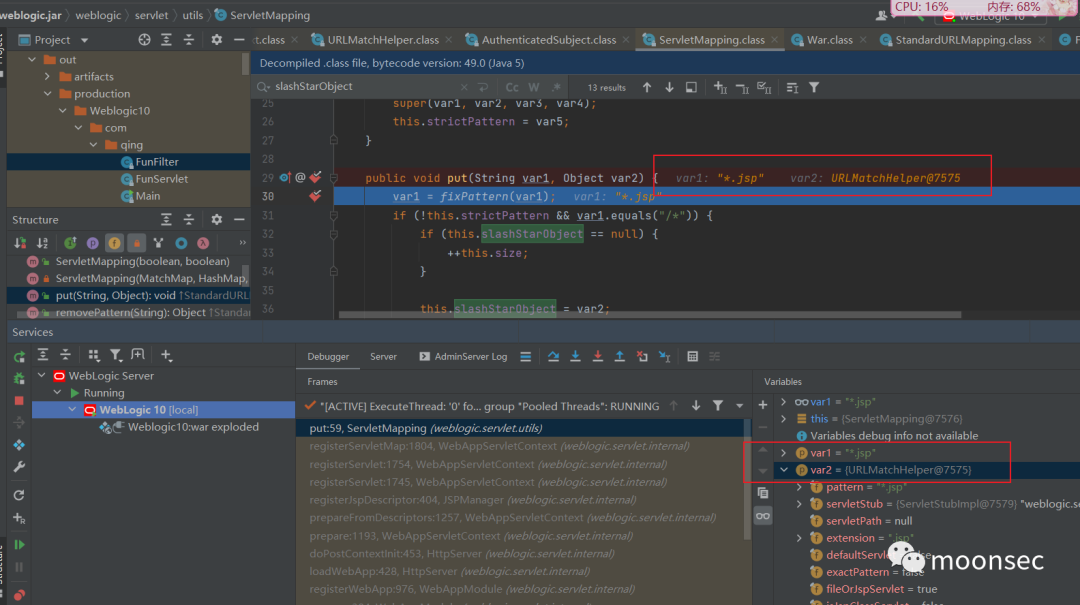
Task: Click locate file crosshair in Project panel
Action: click(x=144, y=40)
